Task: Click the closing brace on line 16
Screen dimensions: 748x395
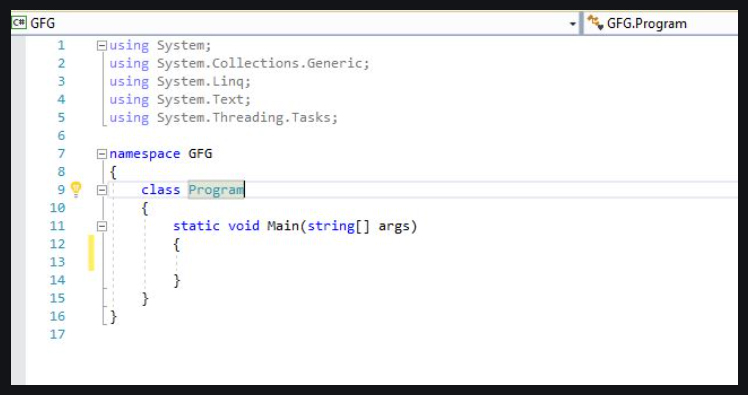Action: (114, 317)
